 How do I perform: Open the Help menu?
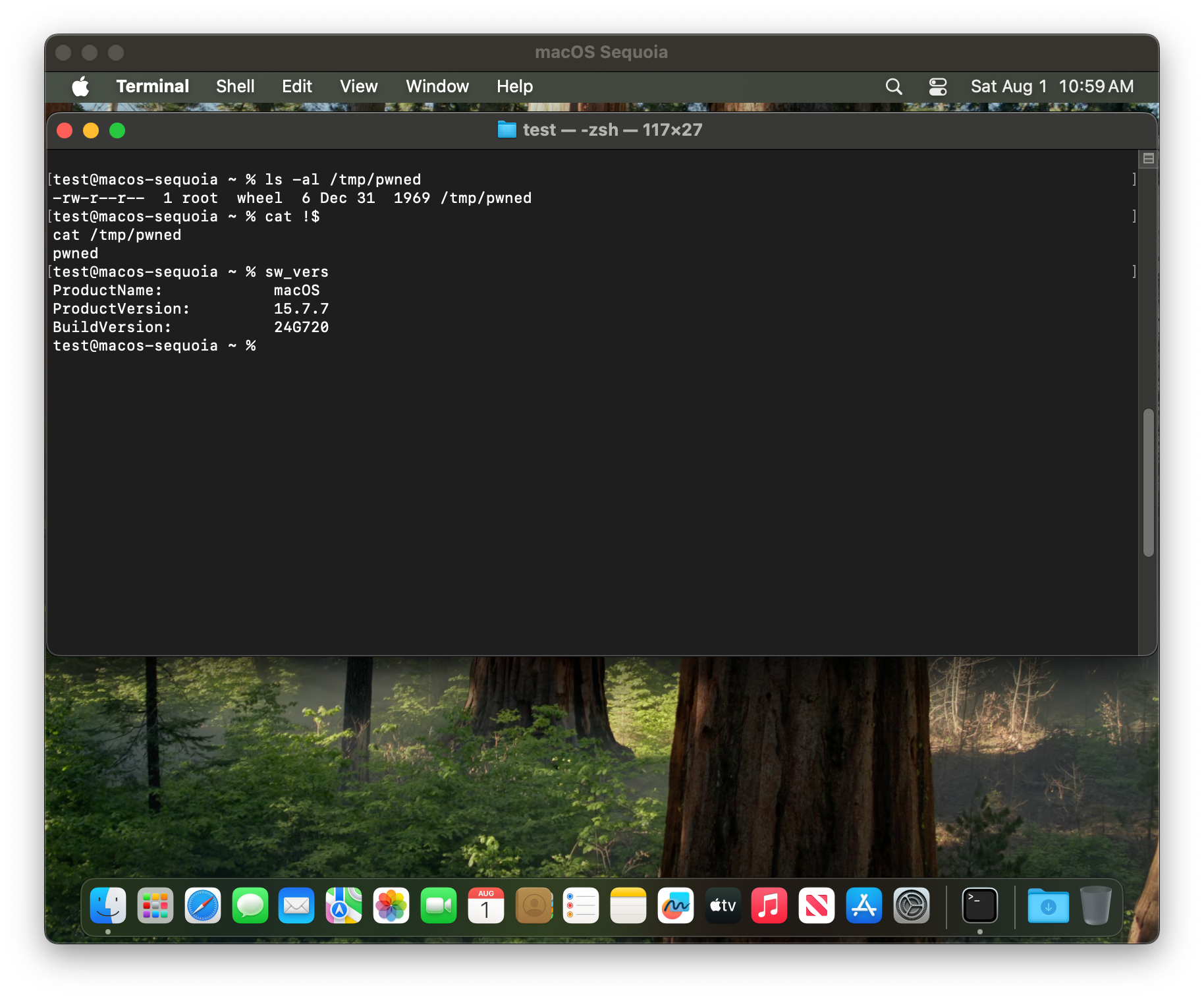tap(515, 86)
